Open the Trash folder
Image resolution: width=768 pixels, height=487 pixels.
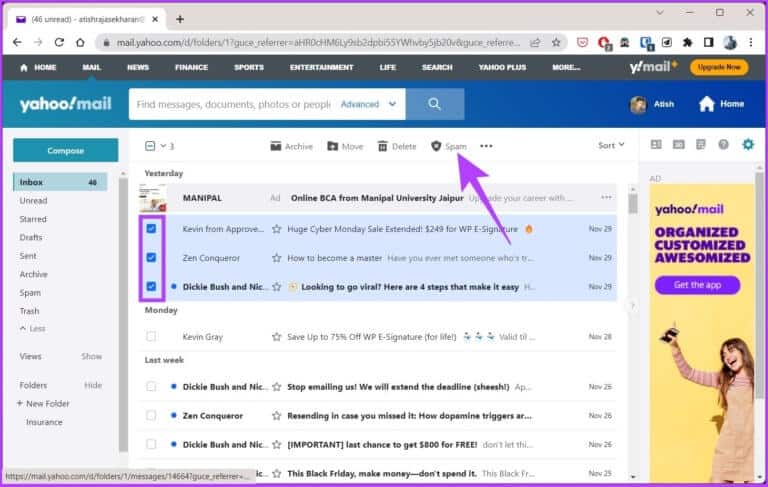coord(29,311)
